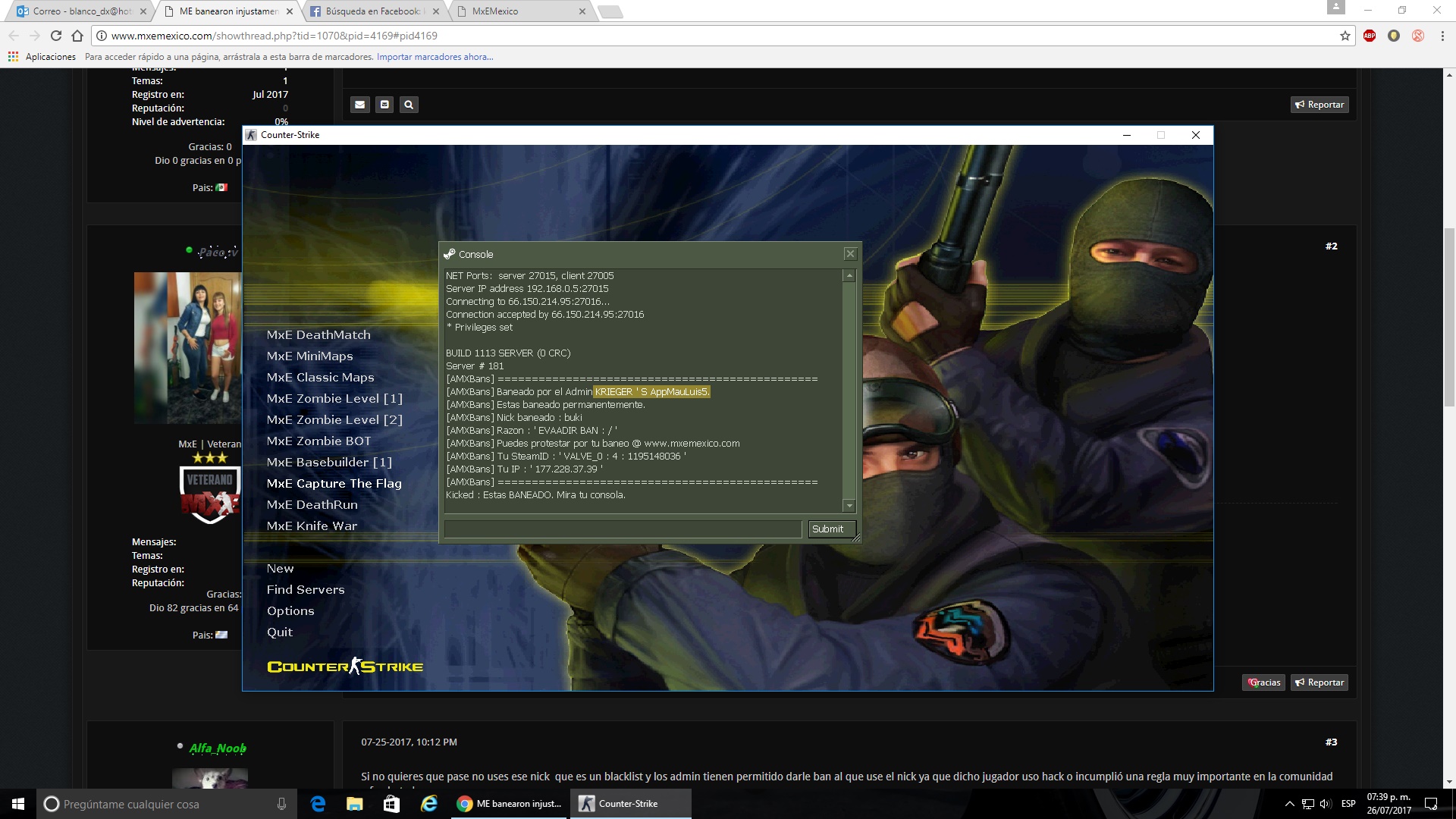Open the #2 post permalink
This screenshot has height=819, width=1456.
1331,246
